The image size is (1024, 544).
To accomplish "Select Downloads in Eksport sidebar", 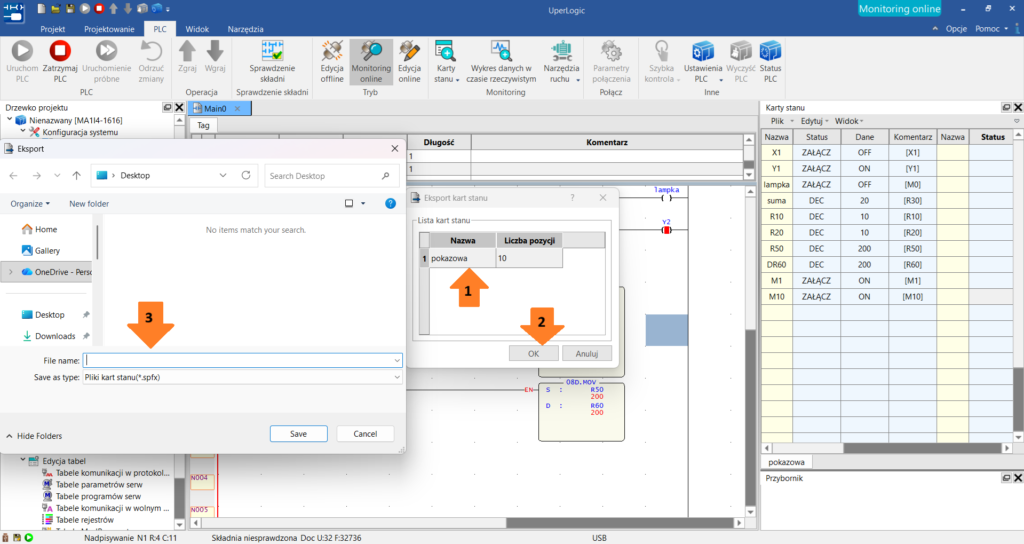I will (x=55, y=336).
